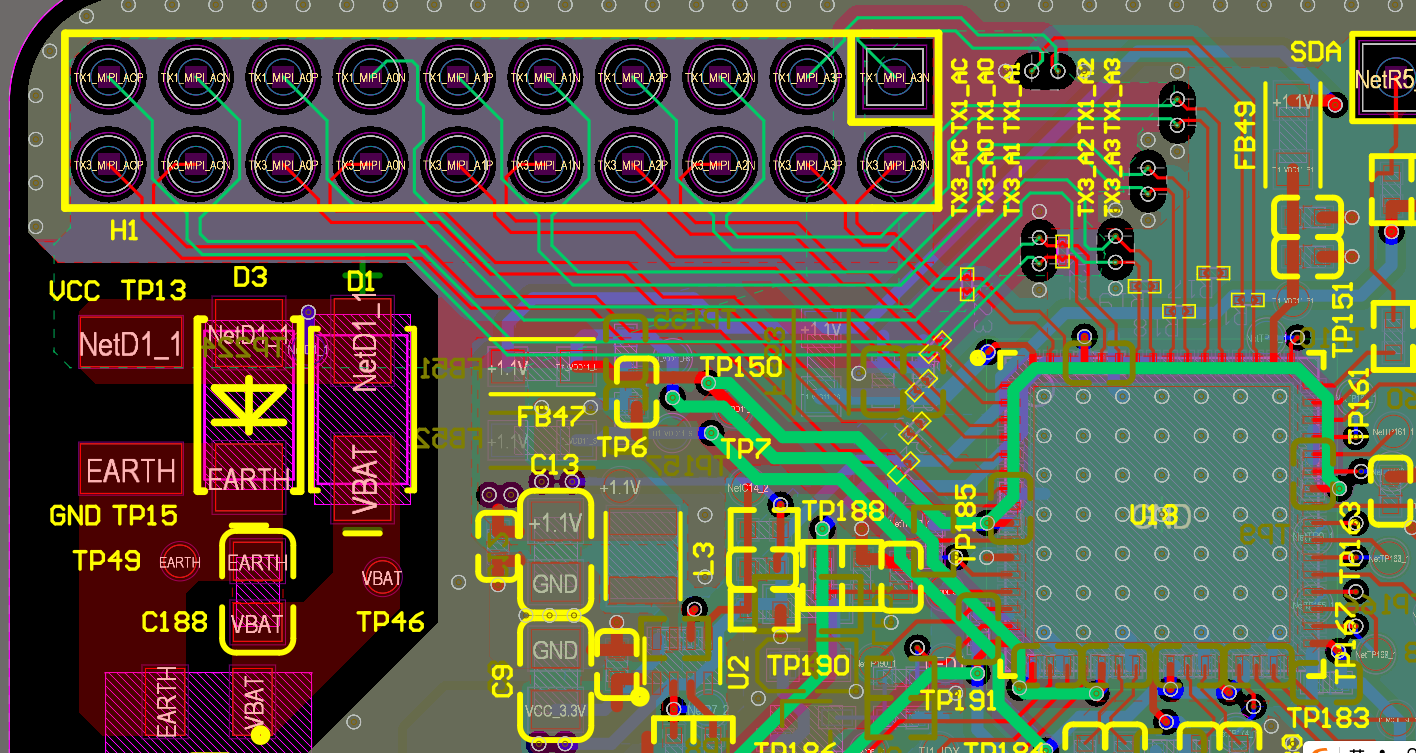Click the EARTH pad of TP15

130,470
